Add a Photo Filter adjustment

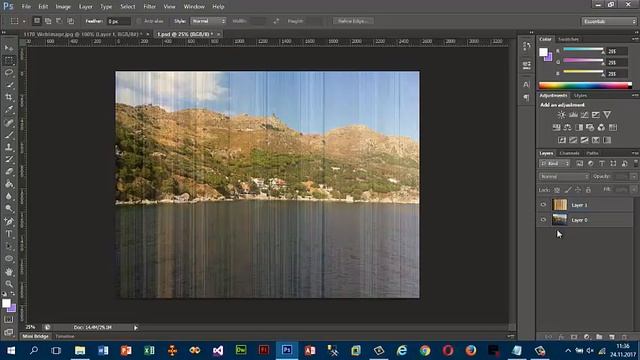click(590, 127)
